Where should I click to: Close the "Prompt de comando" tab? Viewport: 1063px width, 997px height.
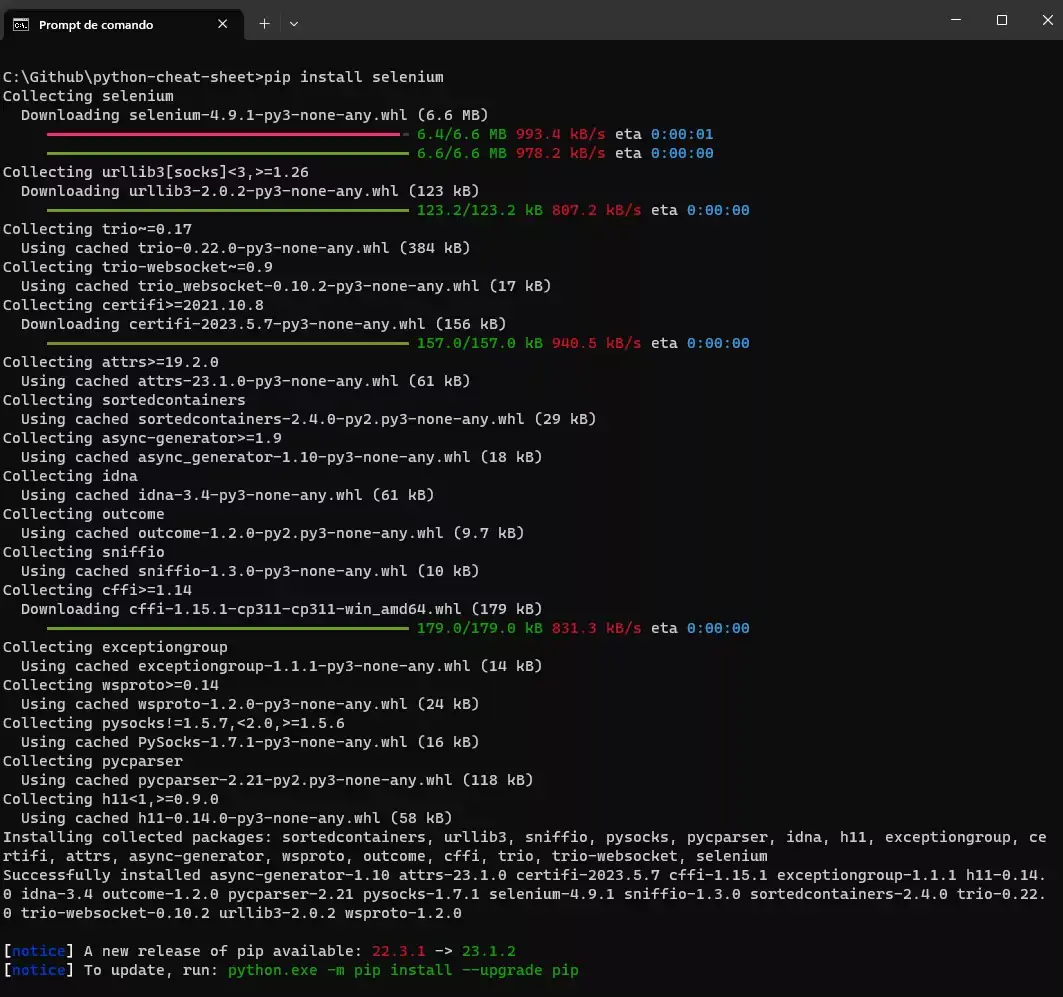222,24
